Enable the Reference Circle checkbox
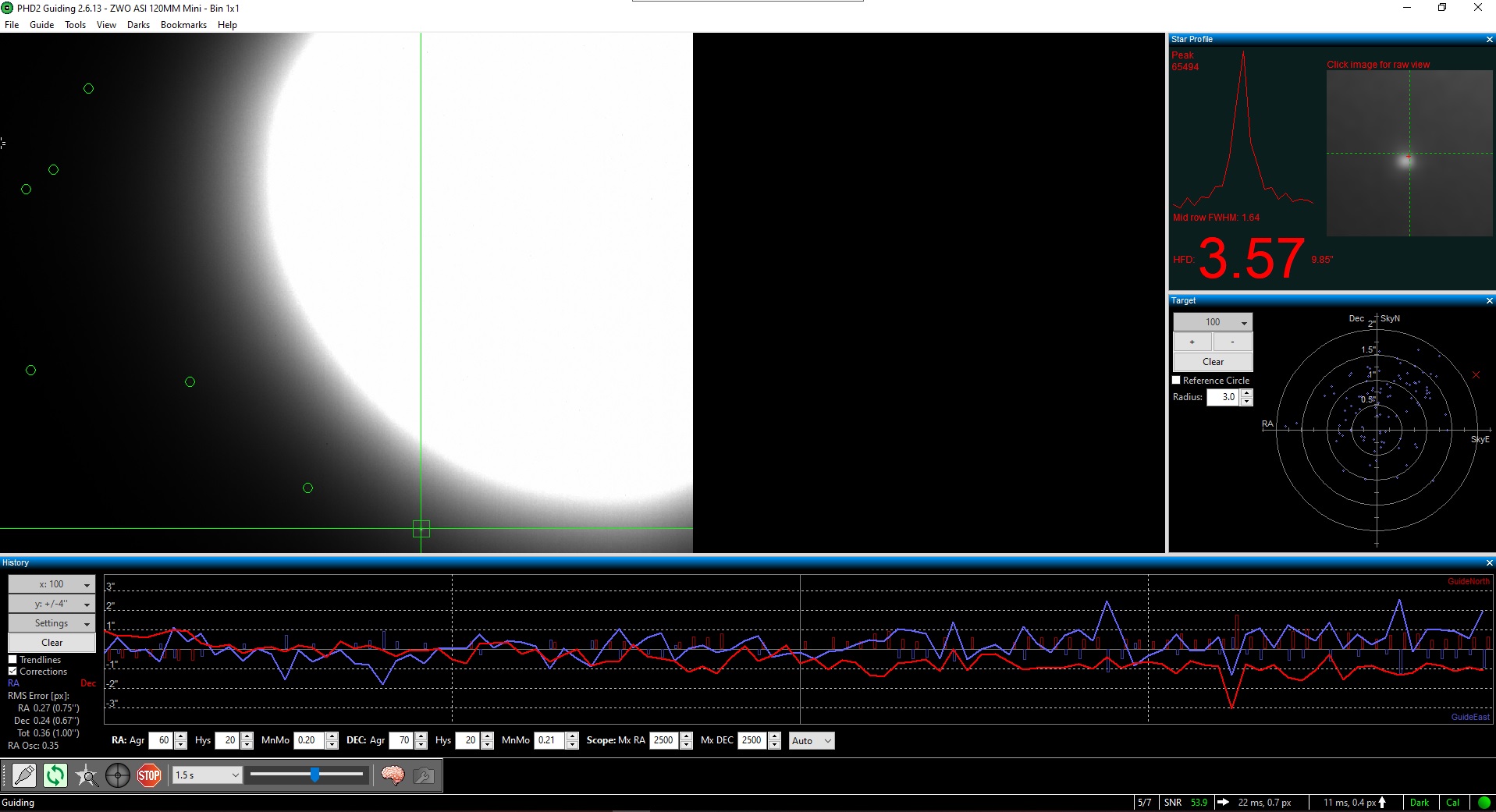The image size is (1496, 812). (1176, 380)
